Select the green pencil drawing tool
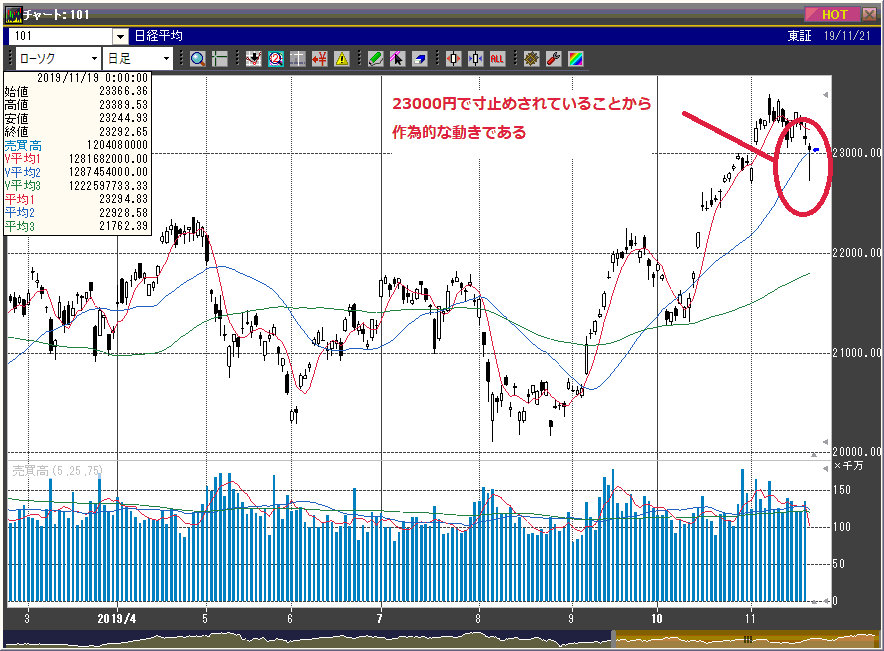Viewport: 884px width, 651px height. [x=375, y=59]
